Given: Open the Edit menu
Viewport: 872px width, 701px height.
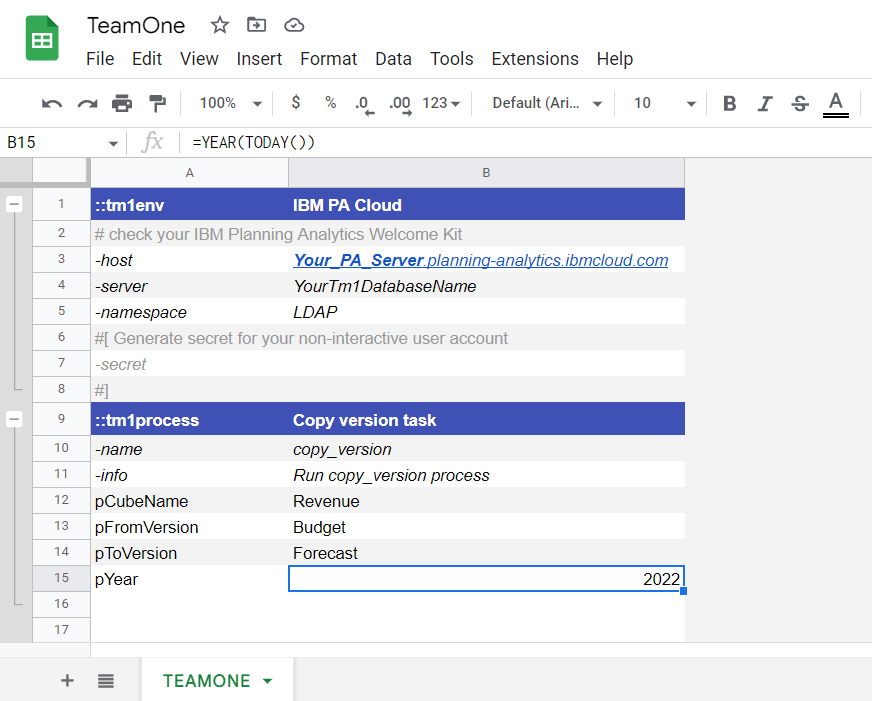Looking at the screenshot, I should click(x=147, y=58).
